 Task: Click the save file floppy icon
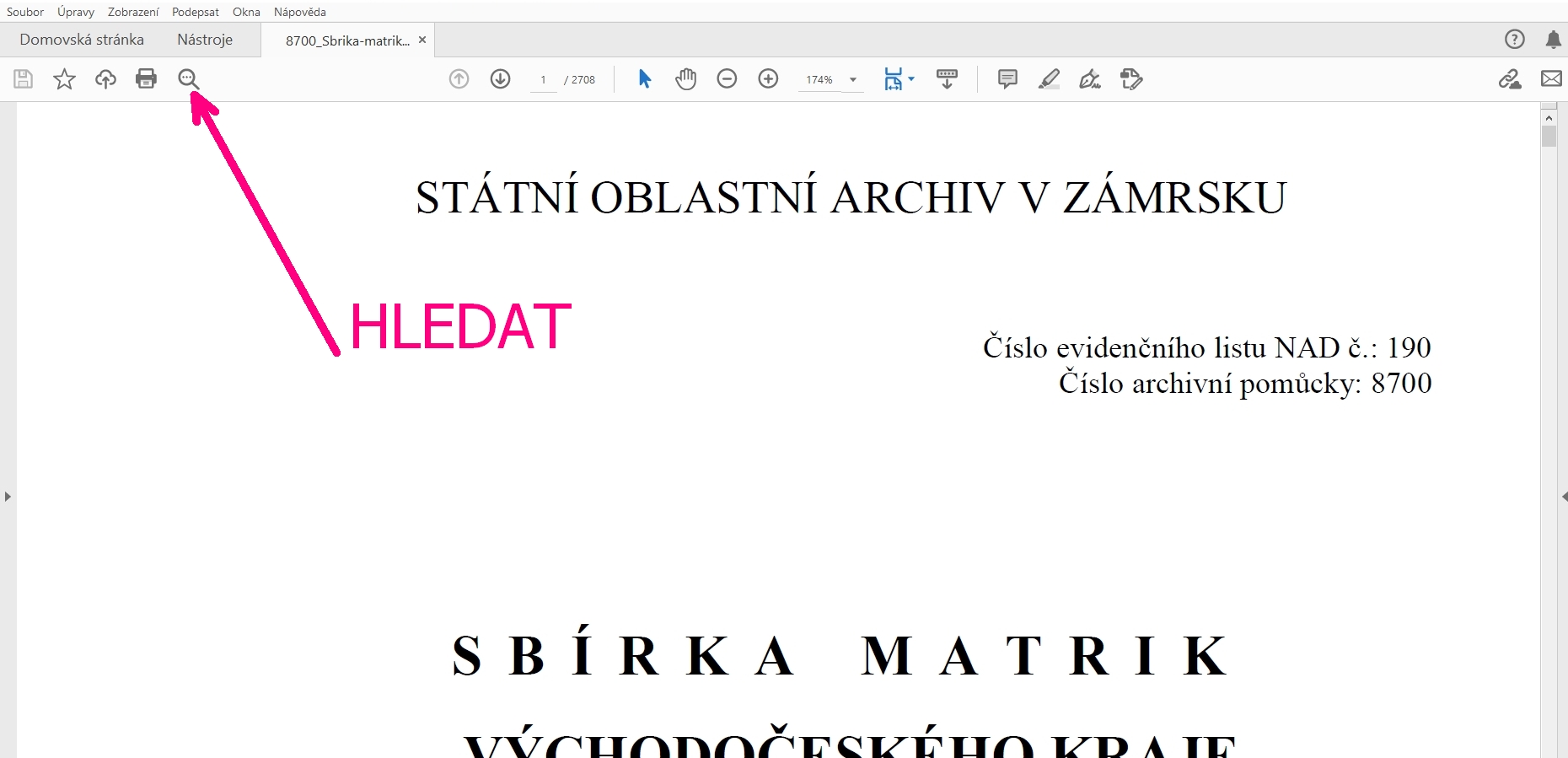coord(23,79)
